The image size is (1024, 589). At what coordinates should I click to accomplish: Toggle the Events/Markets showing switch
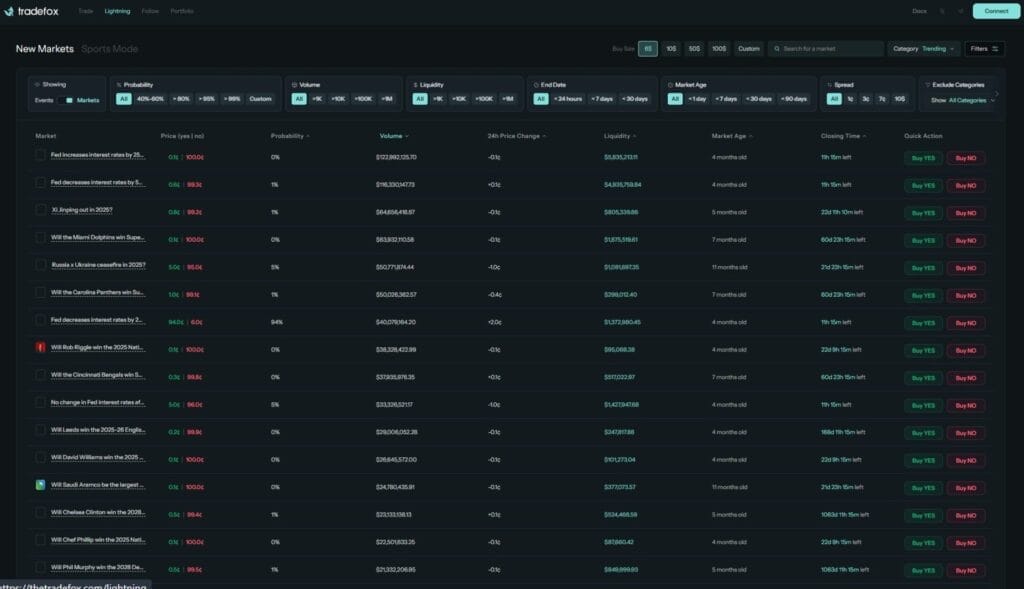[x=68, y=100]
